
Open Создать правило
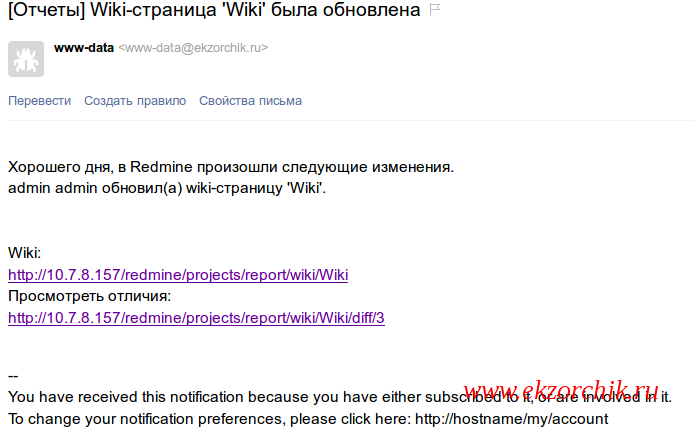[x=135, y=101]
